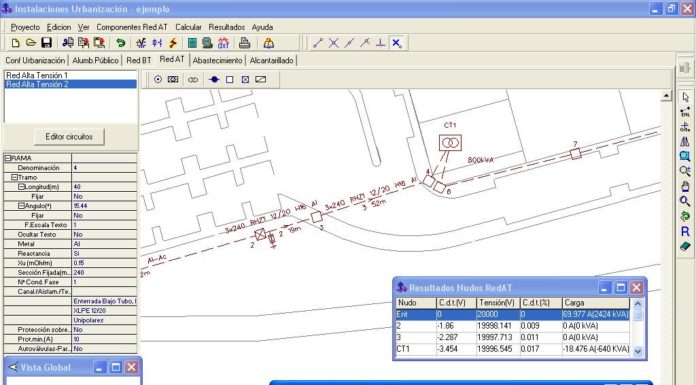Click drawing area scroll up arrow

coord(666,95)
